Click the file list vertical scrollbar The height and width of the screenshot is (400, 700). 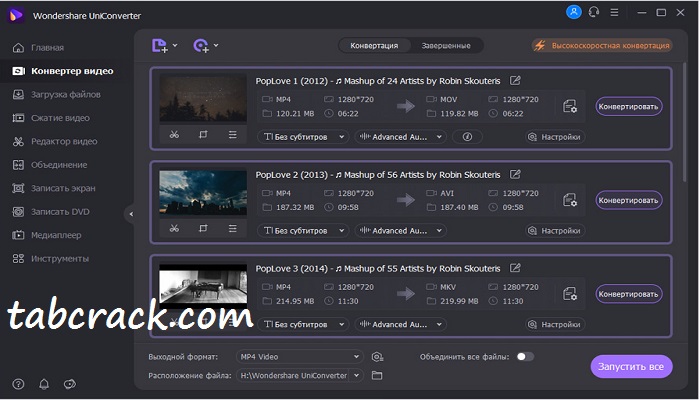click(x=684, y=122)
